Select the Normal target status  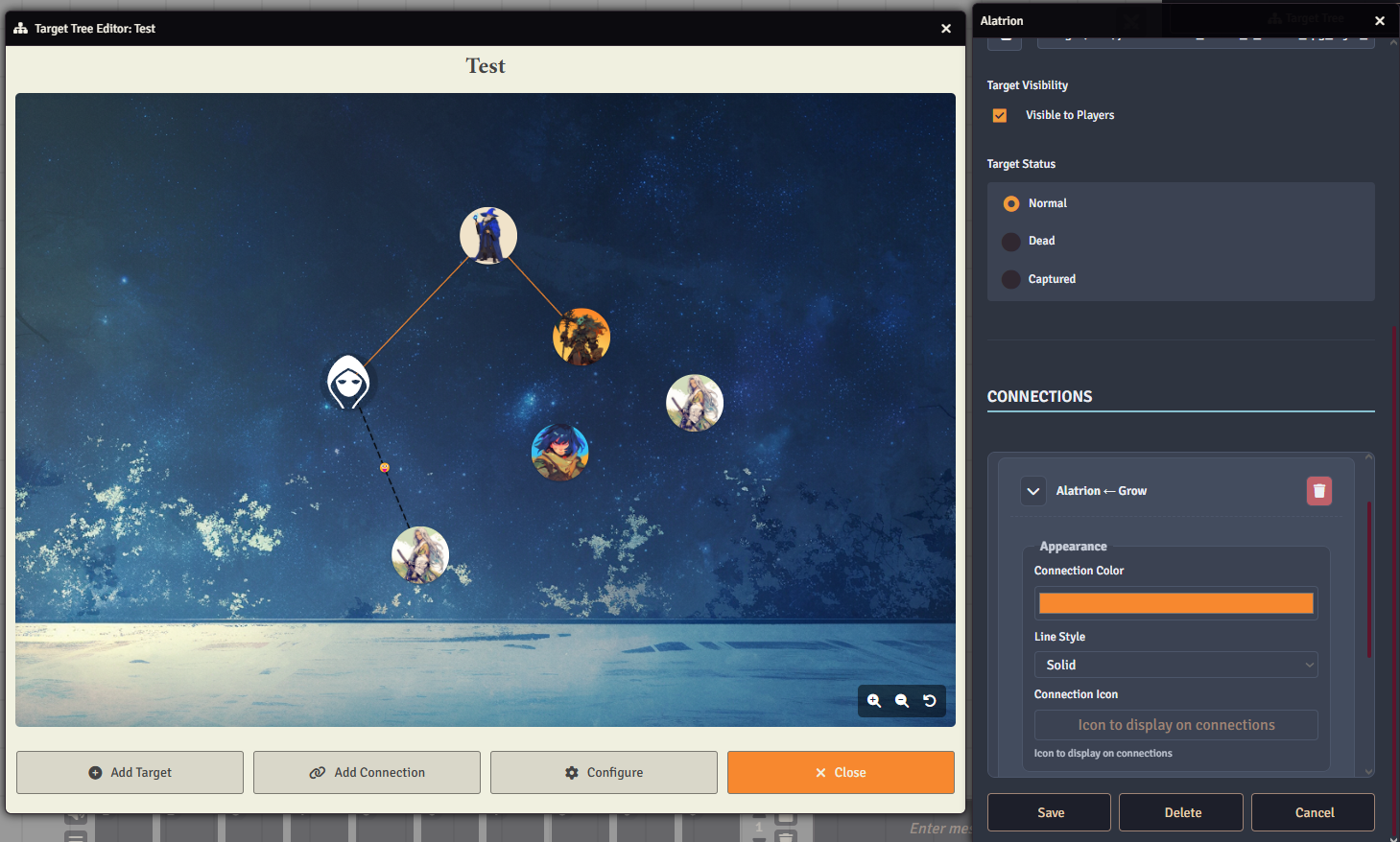pyautogui.click(x=1011, y=203)
